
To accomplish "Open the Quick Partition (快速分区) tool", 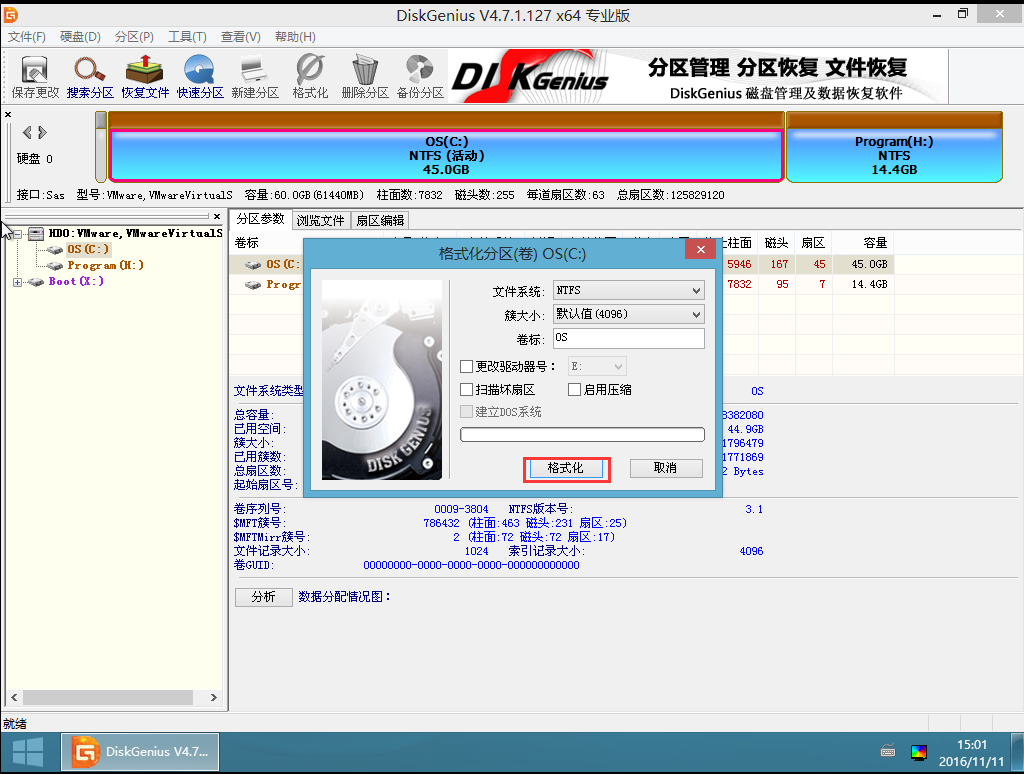I will click(200, 76).
